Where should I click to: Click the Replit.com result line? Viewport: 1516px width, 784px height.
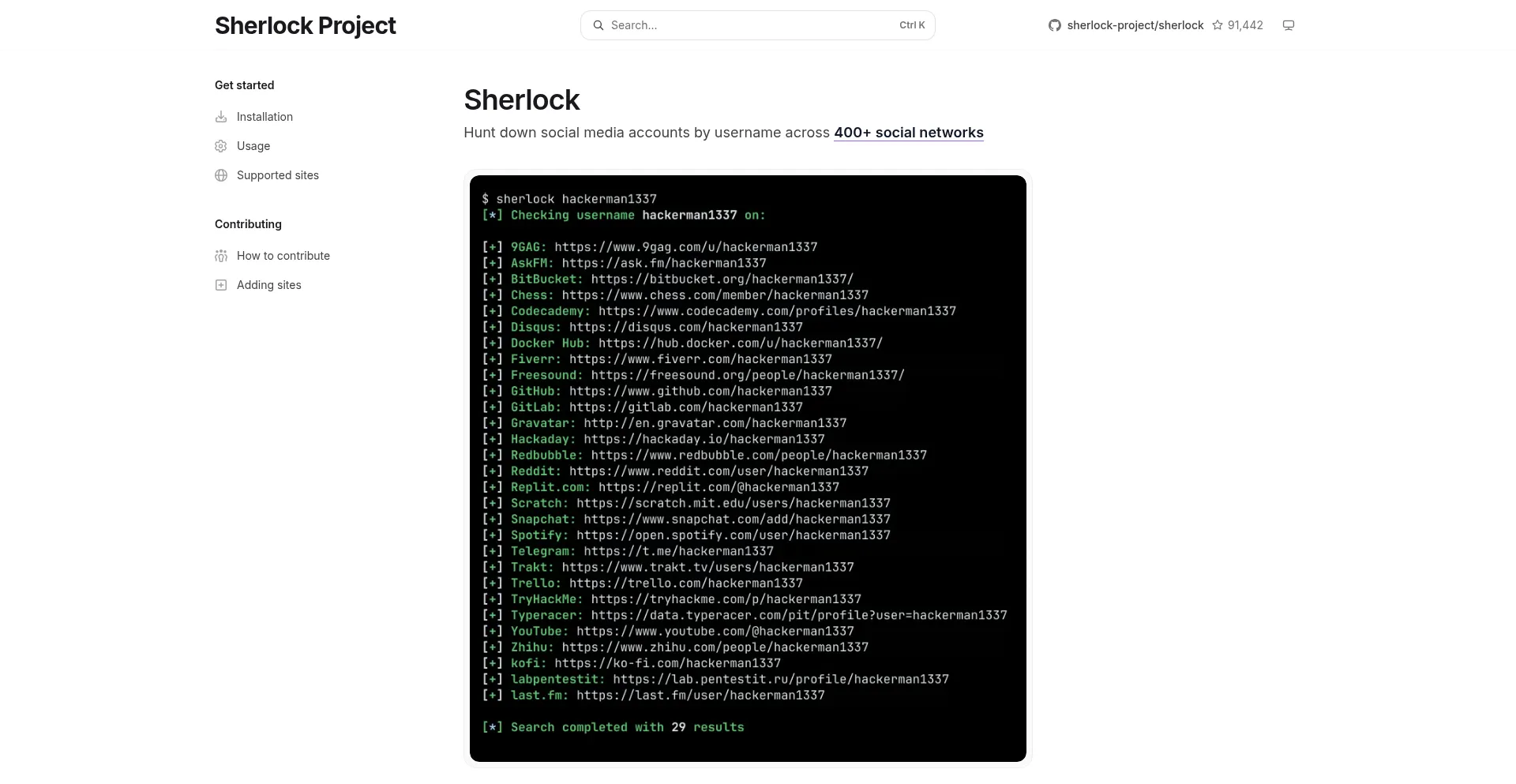(x=661, y=487)
